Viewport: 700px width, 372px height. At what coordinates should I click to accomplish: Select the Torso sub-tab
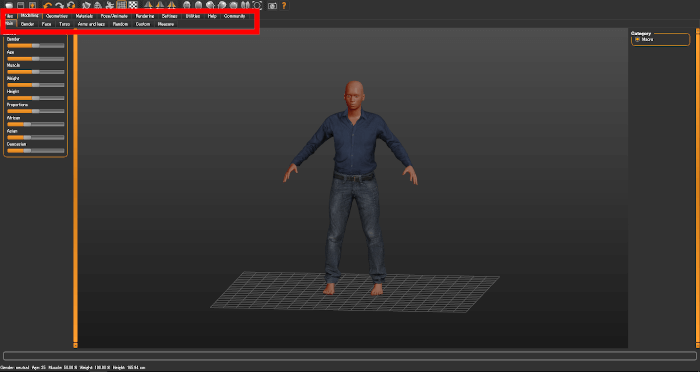(x=64, y=24)
